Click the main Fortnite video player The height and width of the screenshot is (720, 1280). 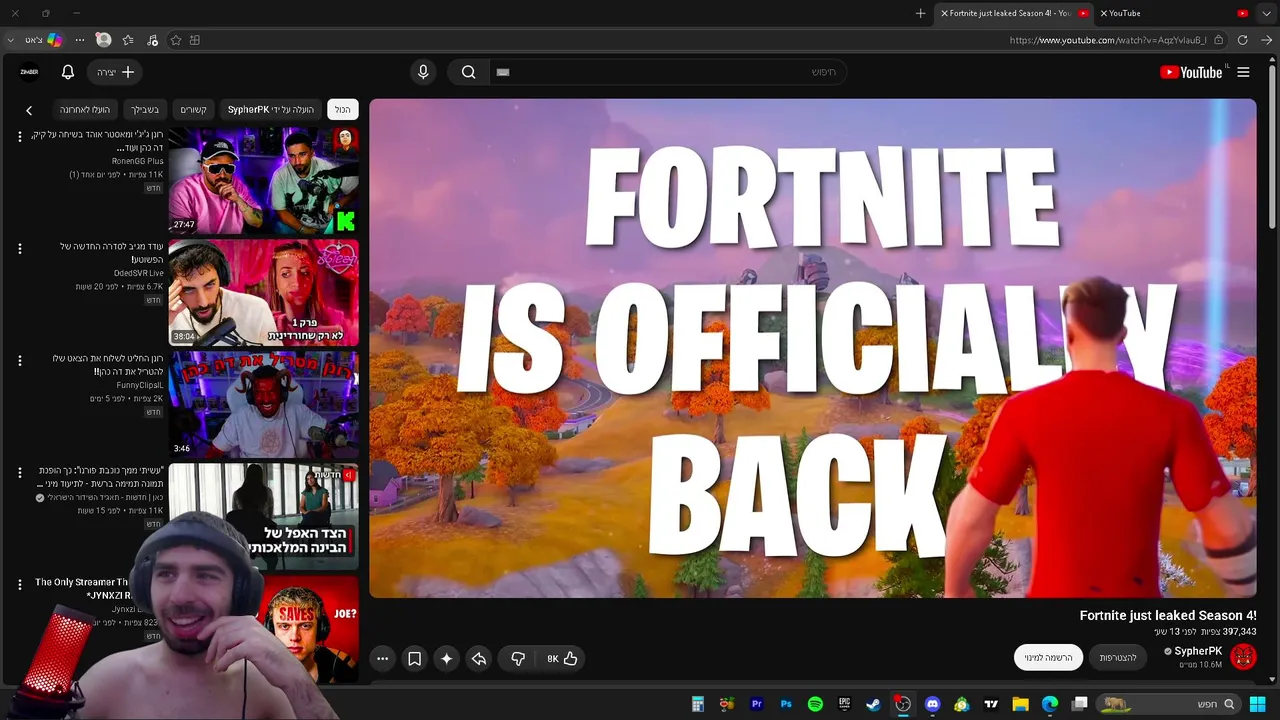coord(813,348)
